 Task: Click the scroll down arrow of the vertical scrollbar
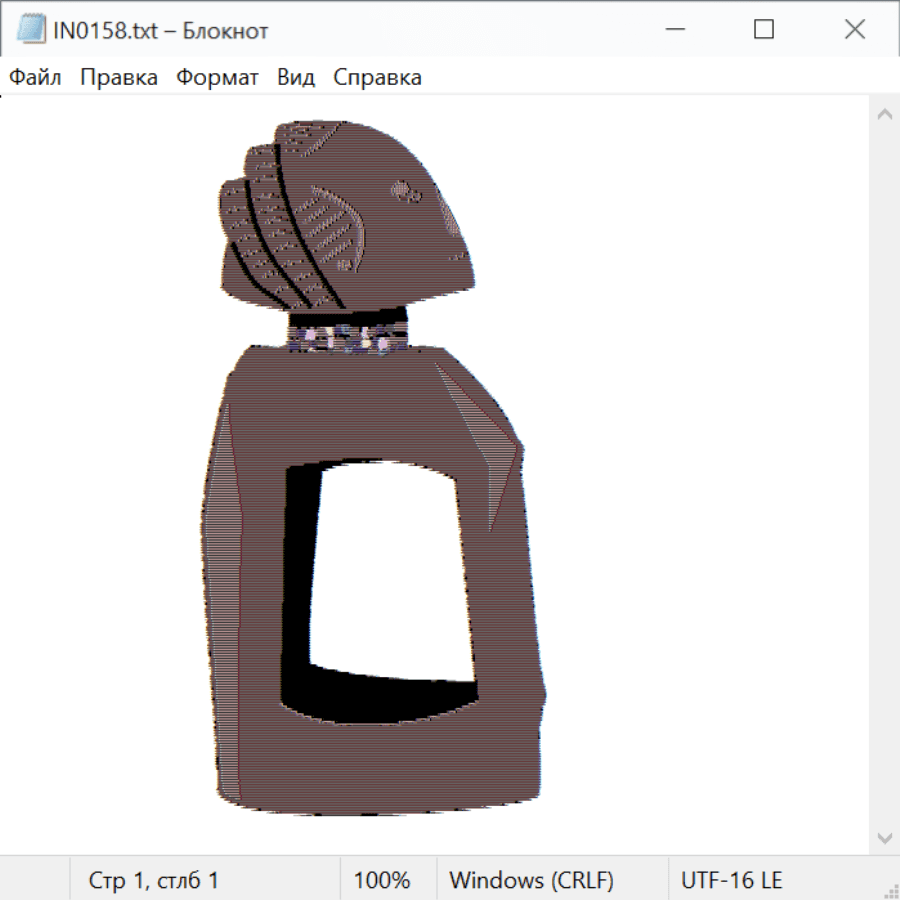tap(884, 837)
